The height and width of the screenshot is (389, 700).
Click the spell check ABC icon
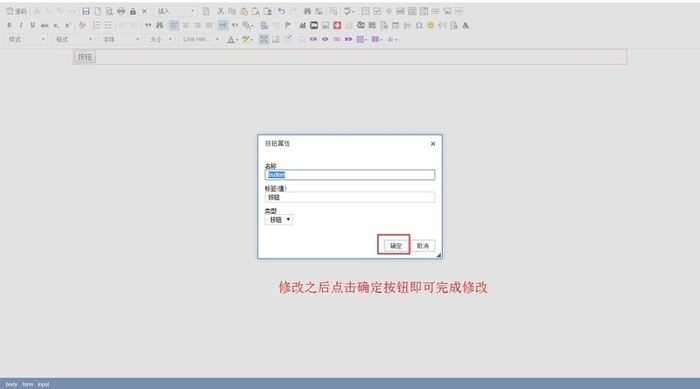(x=348, y=11)
